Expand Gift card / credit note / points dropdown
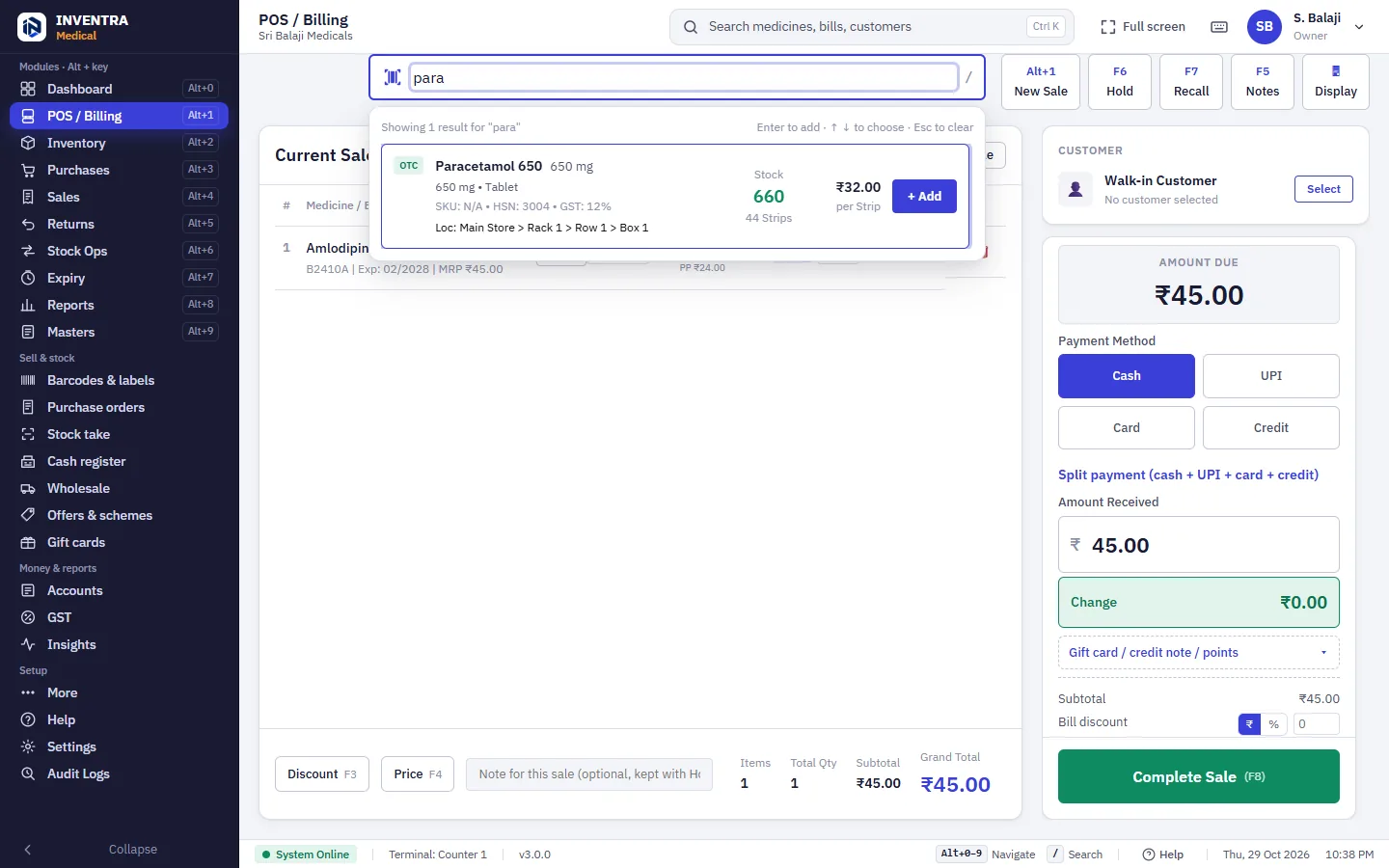Screen dimensions: 1389x868 point(1199,653)
